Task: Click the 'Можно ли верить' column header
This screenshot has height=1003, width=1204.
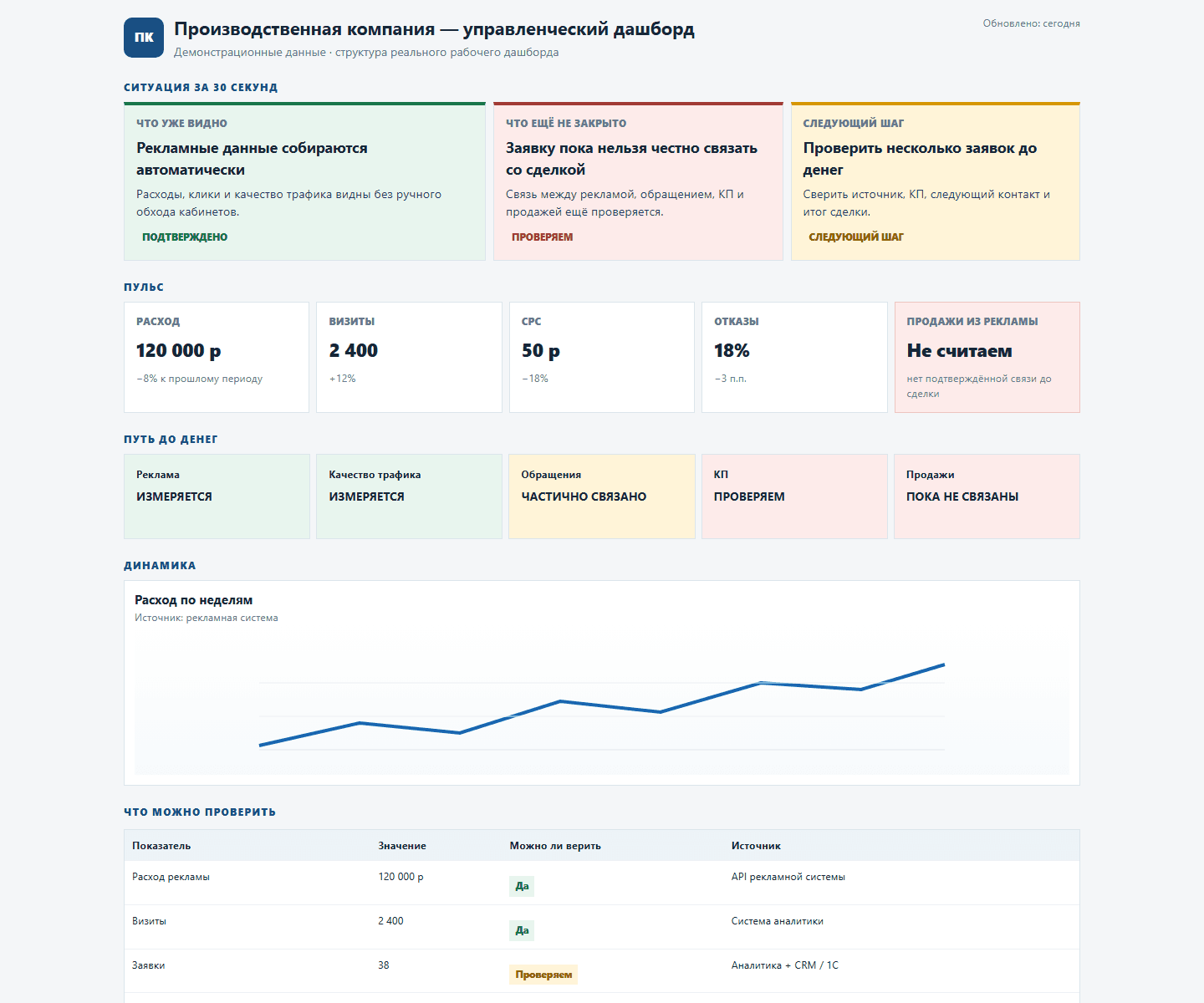Action: click(x=555, y=846)
